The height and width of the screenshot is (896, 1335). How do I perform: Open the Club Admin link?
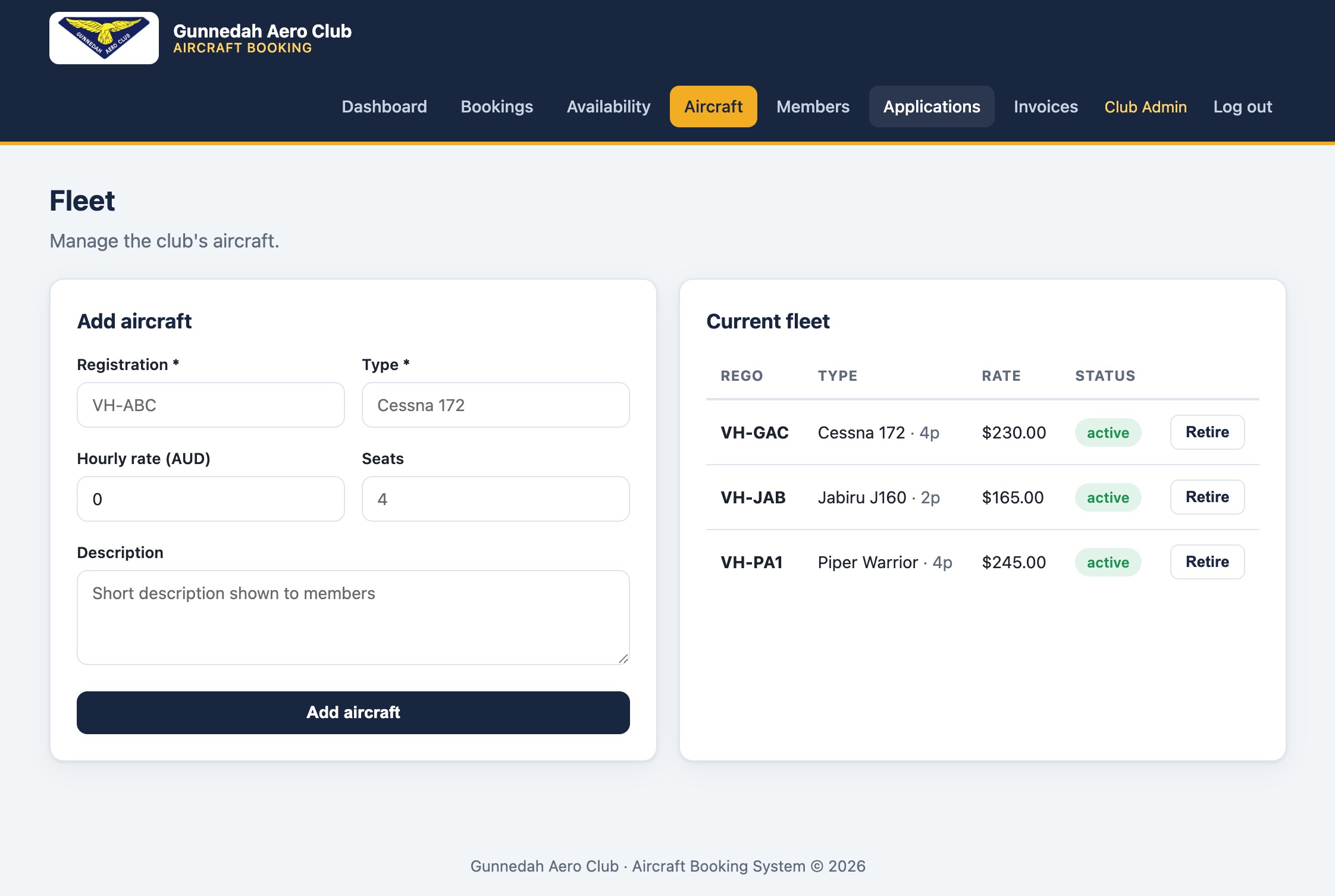pos(1145,107)
